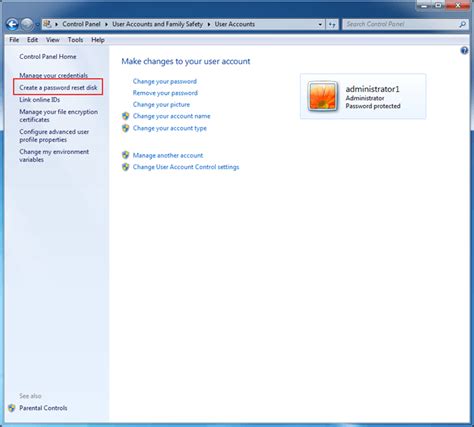Screen dimensions: 474x427
Task: Expand the arrow after Control Panel breadcrumb
Action: [x=106, y=24]
